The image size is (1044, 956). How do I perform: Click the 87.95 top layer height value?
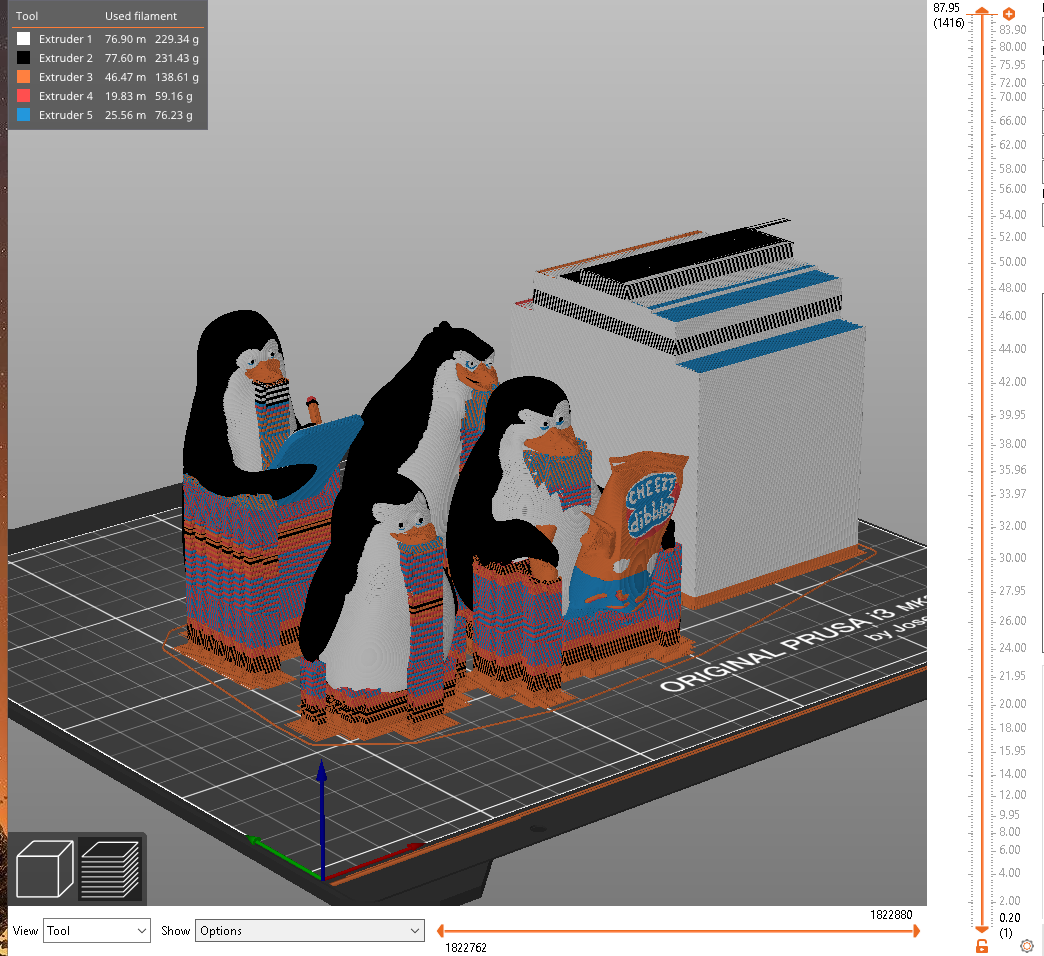click(x=946, y=8)
